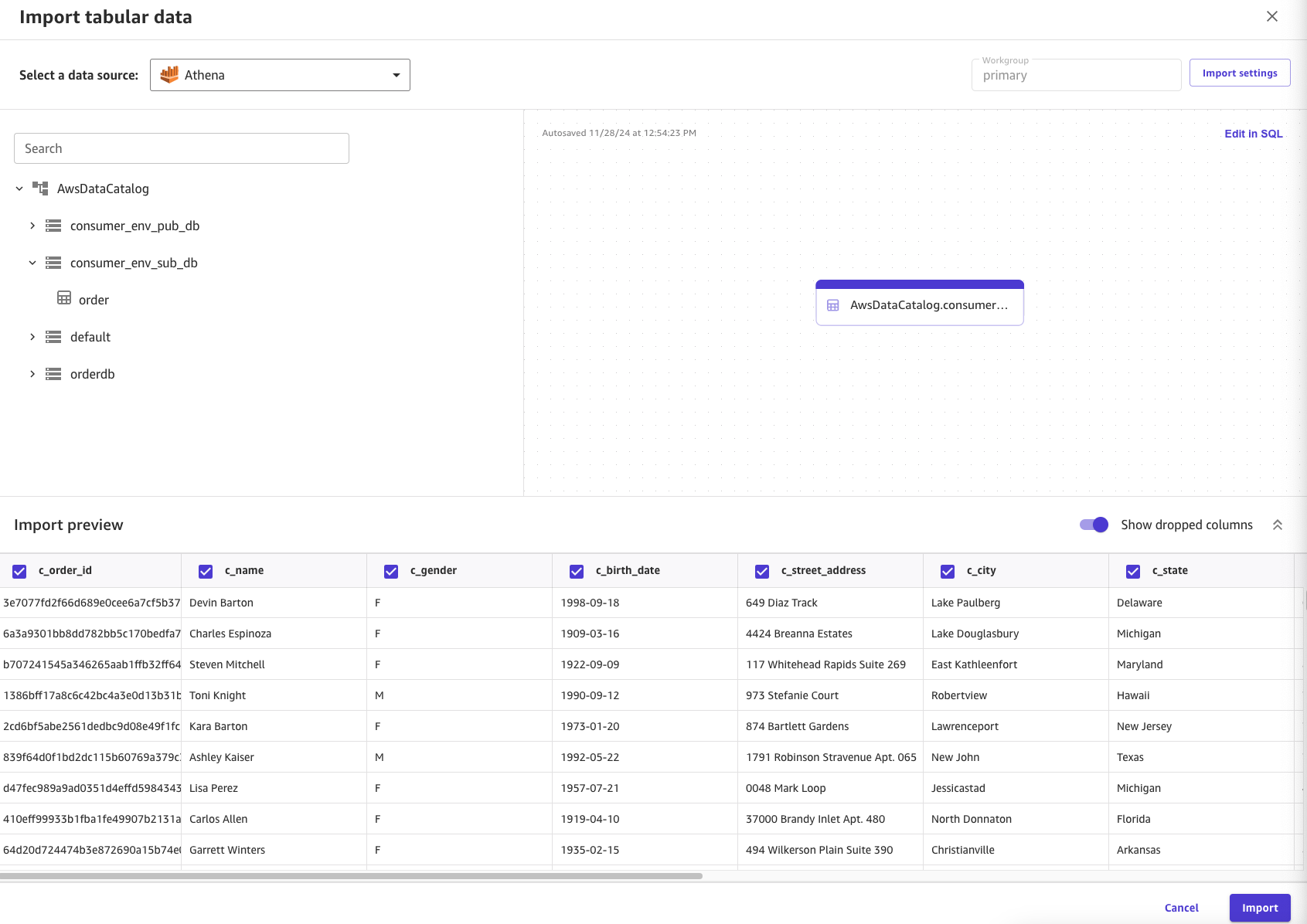Uncheck the c_street_address column checkbox
The height and width of the screenshot is (924, 1307).
762,571
